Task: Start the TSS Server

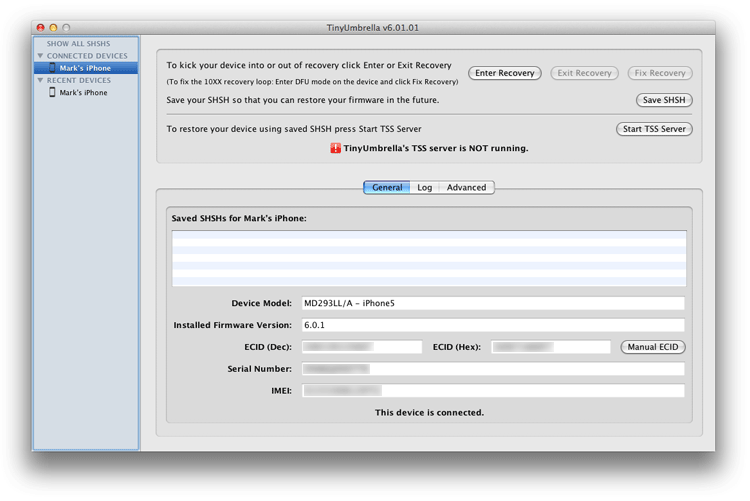Action: (x=654, y=129)
